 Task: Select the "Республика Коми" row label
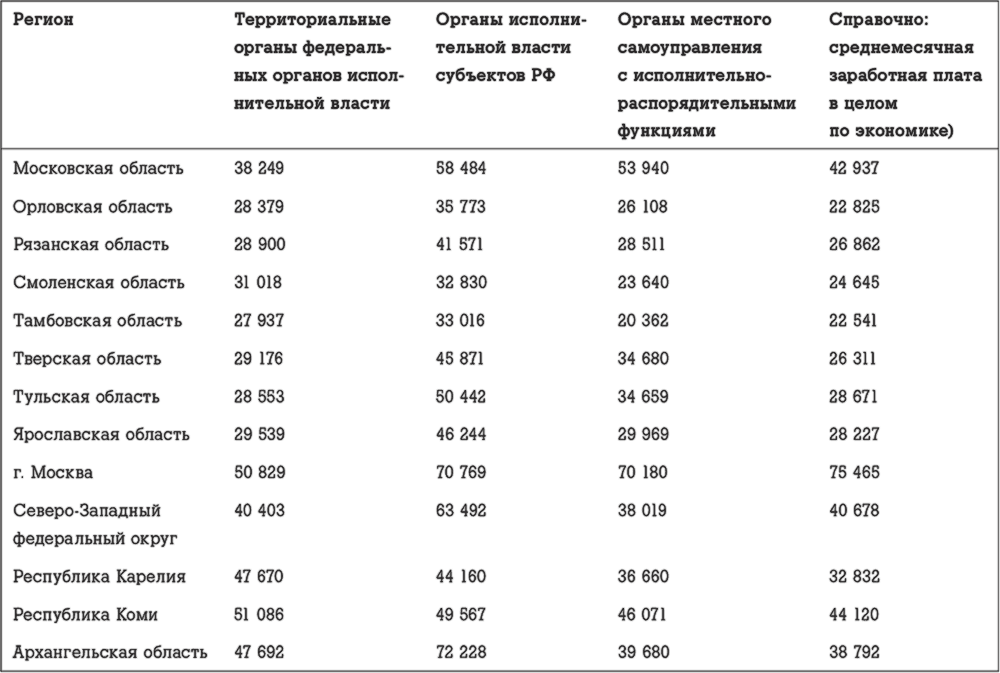pos(85,614)
